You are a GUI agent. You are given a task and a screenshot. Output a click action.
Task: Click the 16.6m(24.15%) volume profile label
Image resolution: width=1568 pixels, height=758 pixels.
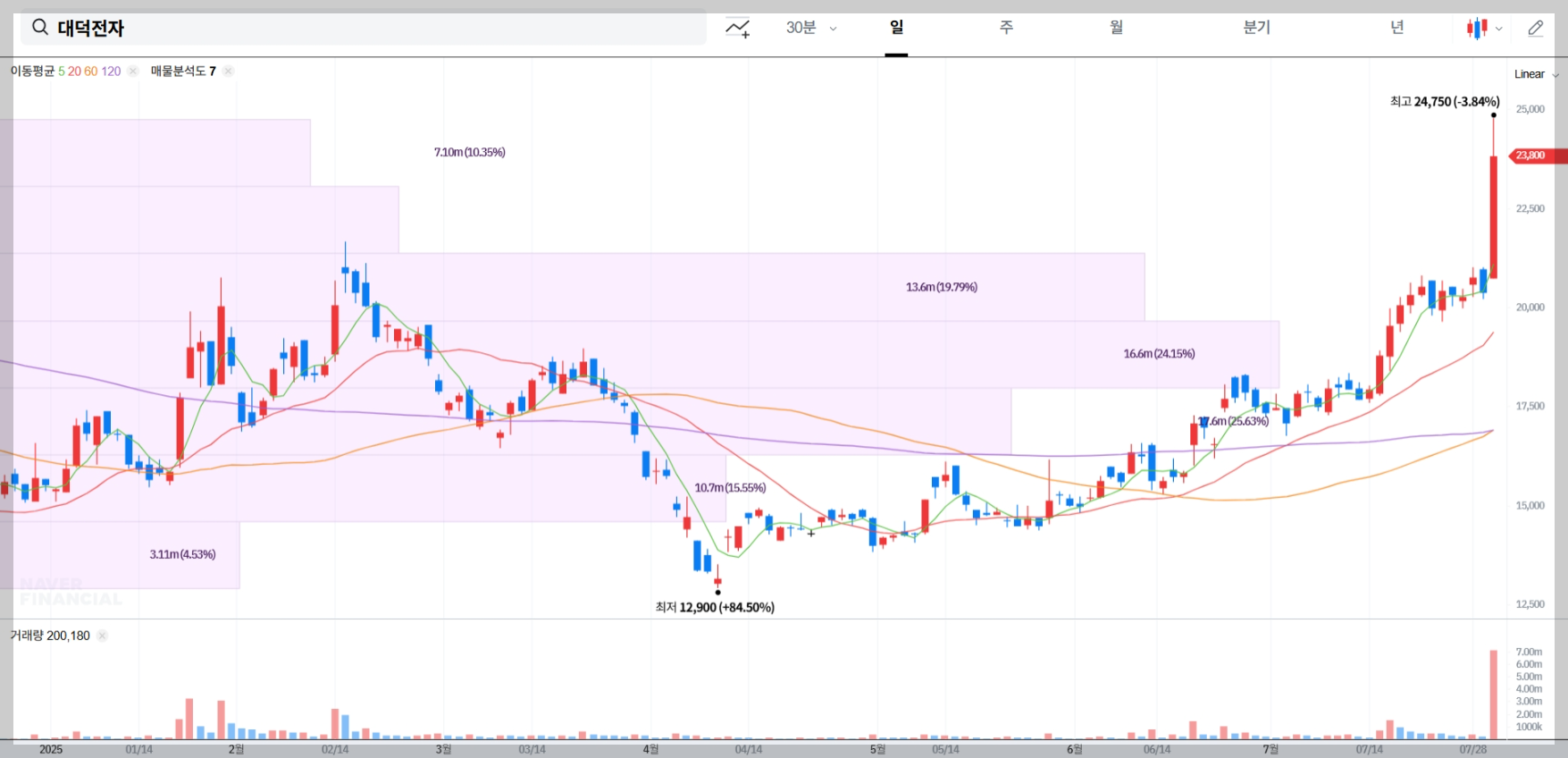pos(1159,354)
